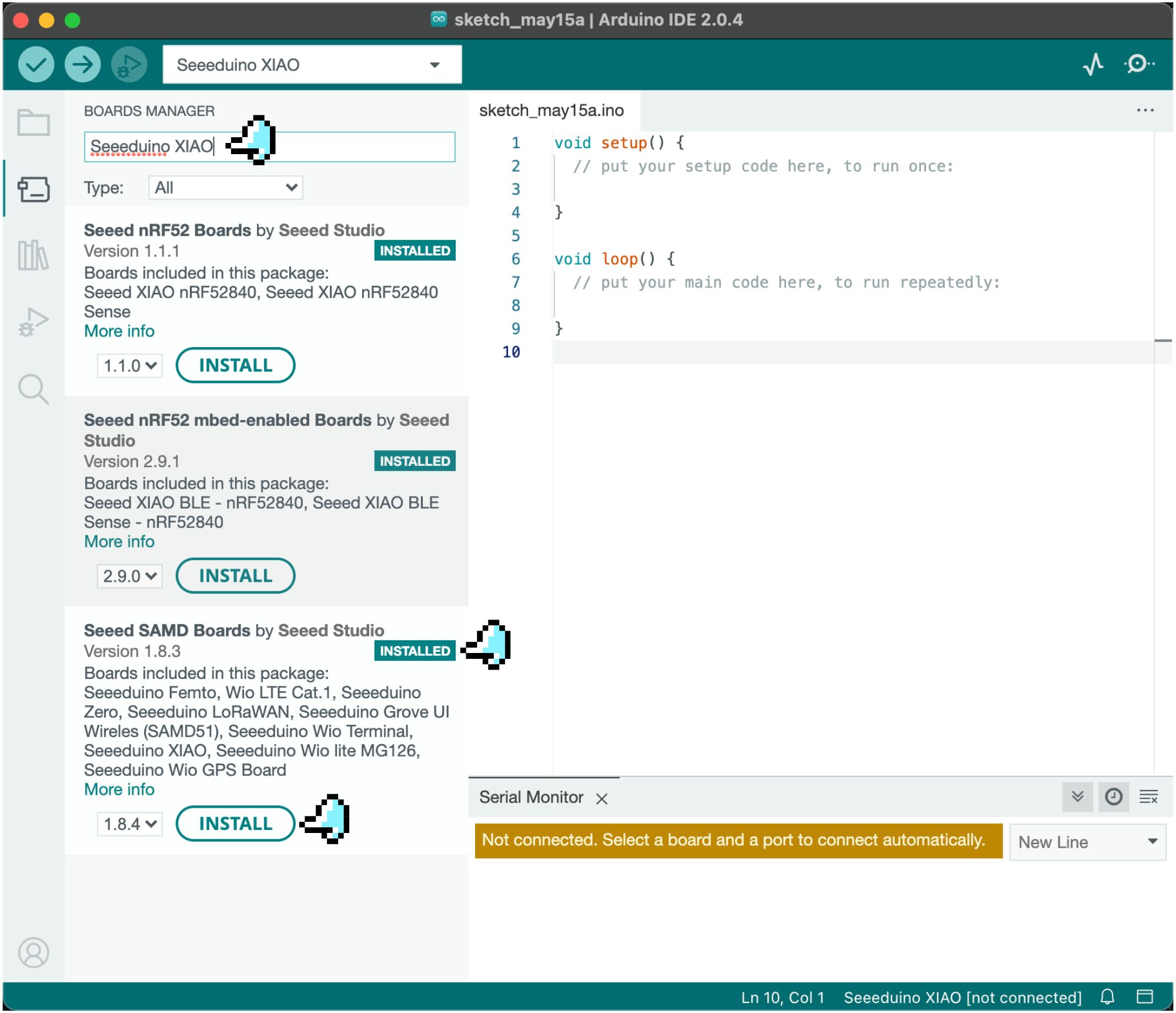Click the 'void setup() {' code line
The width and height of the screenshot is (1176, 1013).
click(619, 143)
